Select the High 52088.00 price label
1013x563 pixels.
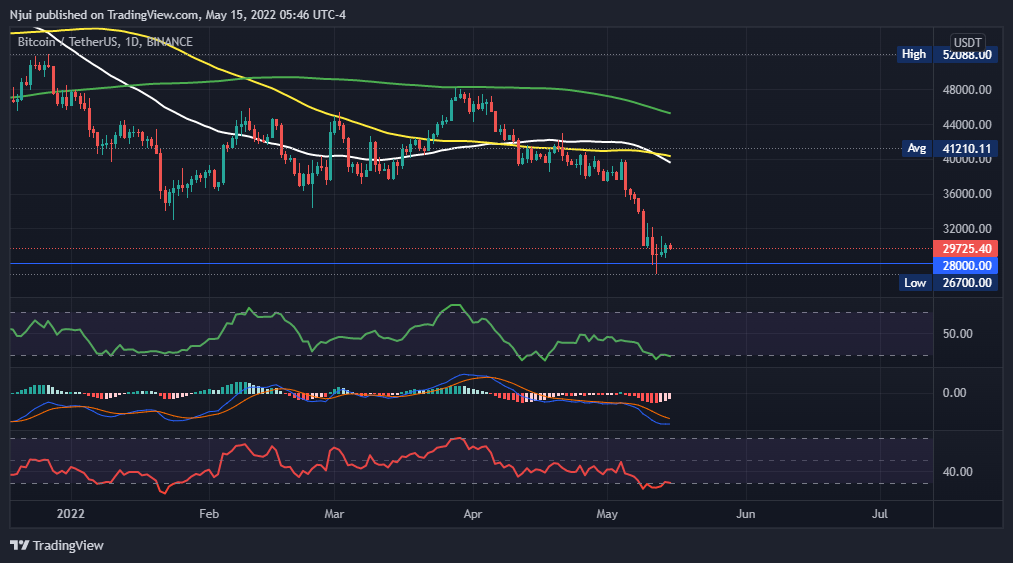click(966, 55)
